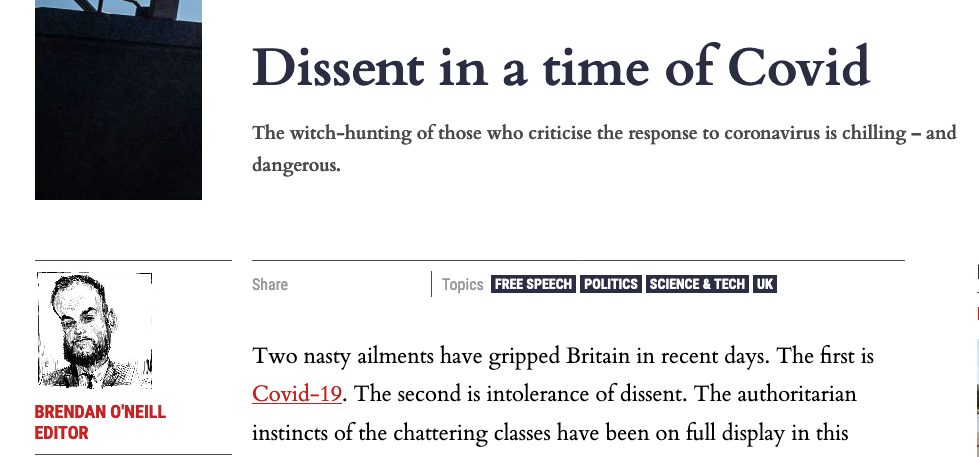This screenshot has width=979, height=457.
Task: Click Brendan O'Neill author name
Action: coord(100,412)
